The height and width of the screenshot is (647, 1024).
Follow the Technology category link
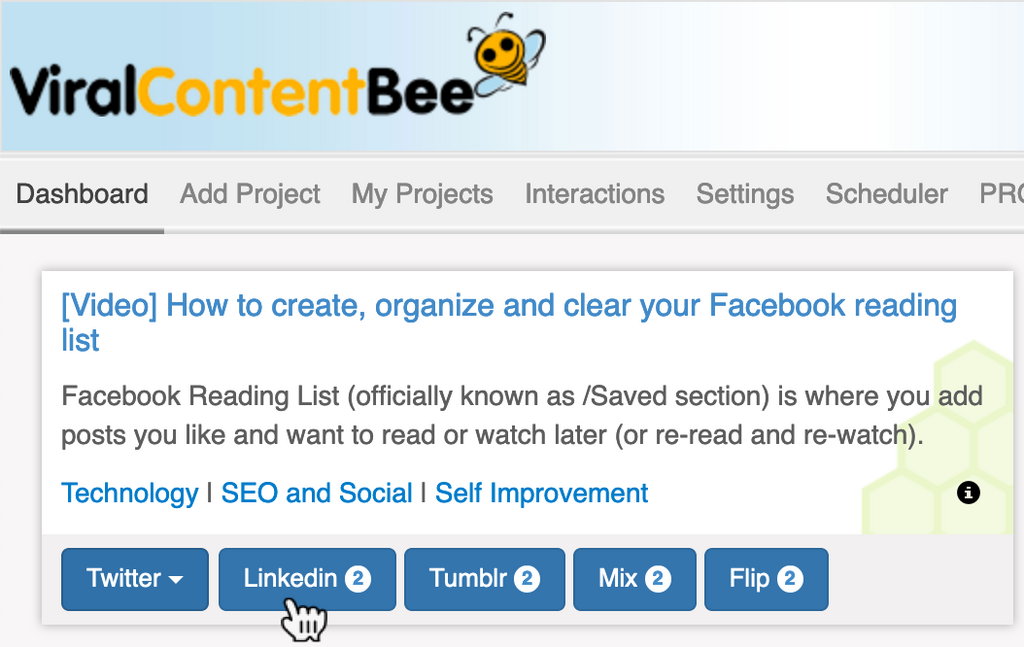pos(130,493)
